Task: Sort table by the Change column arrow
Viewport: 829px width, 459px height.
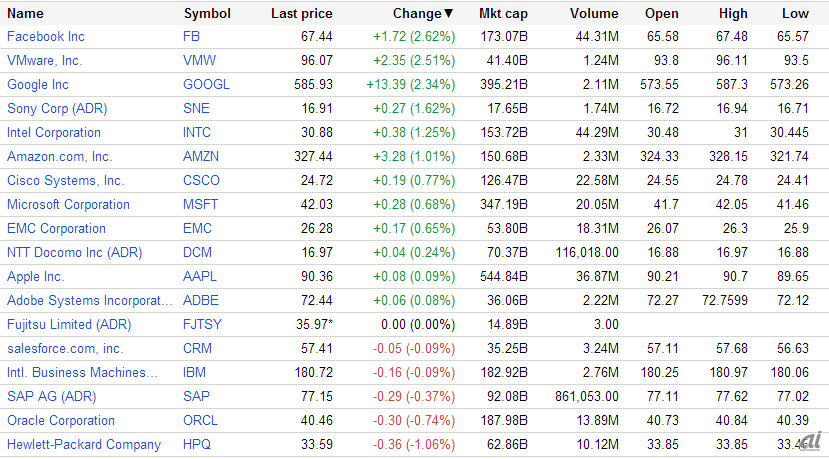Action: (448, 13)
